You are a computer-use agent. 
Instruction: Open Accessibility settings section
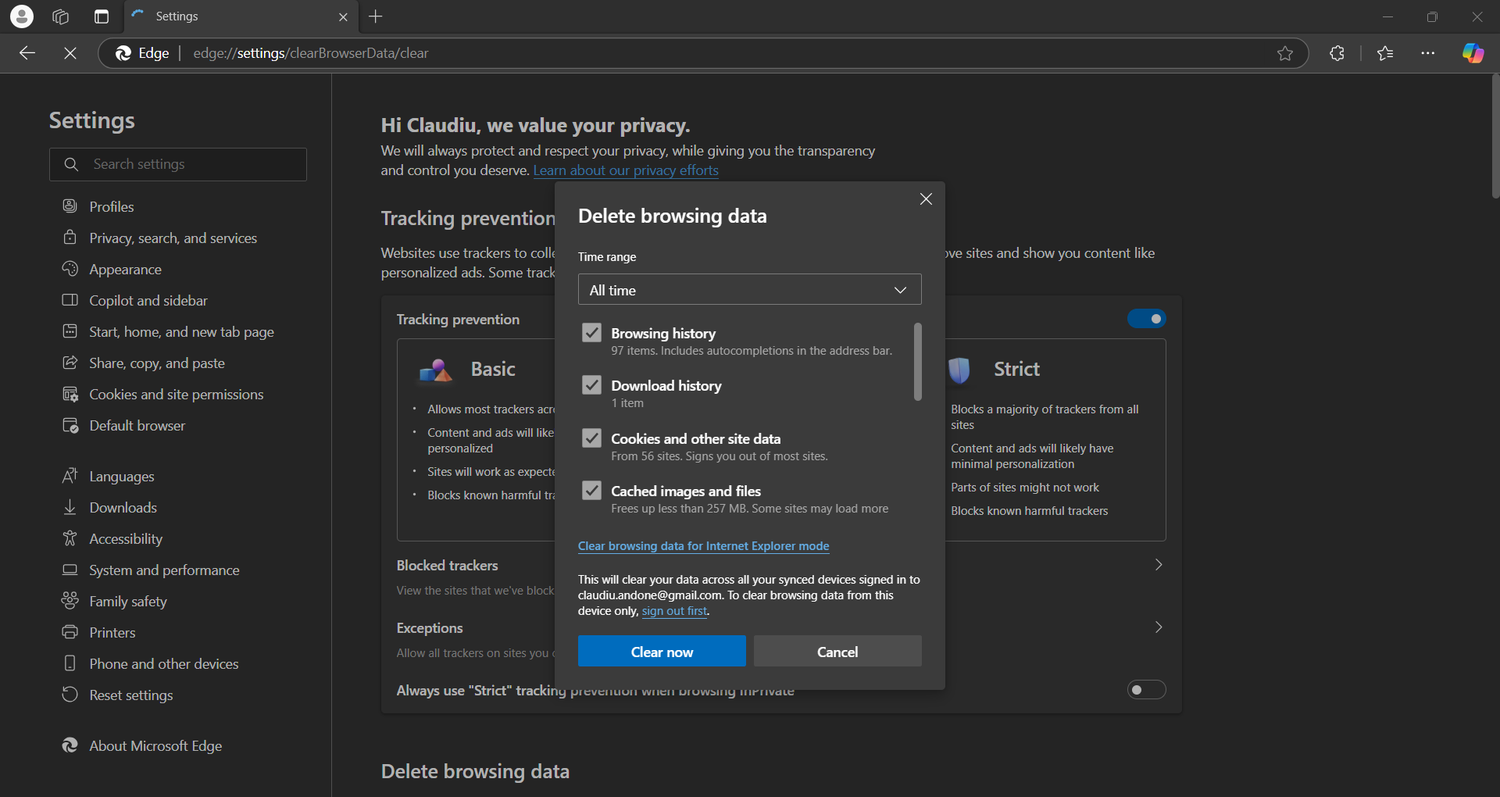tap(125, 539)
